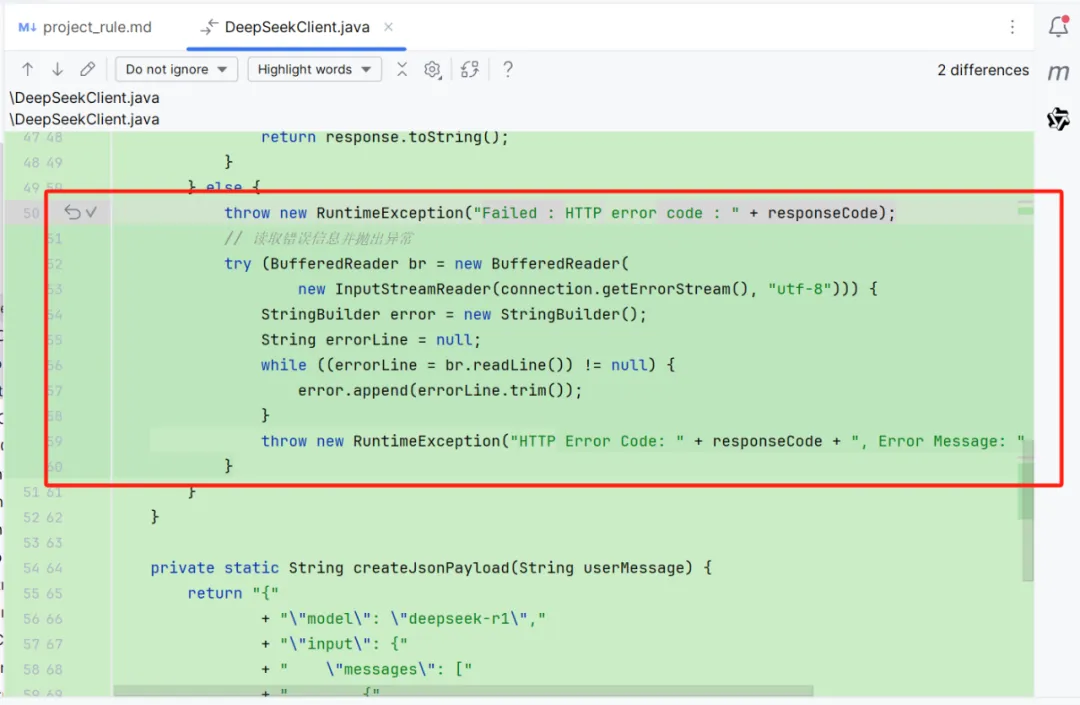Click the pencil edit source icon

[87, 69]
